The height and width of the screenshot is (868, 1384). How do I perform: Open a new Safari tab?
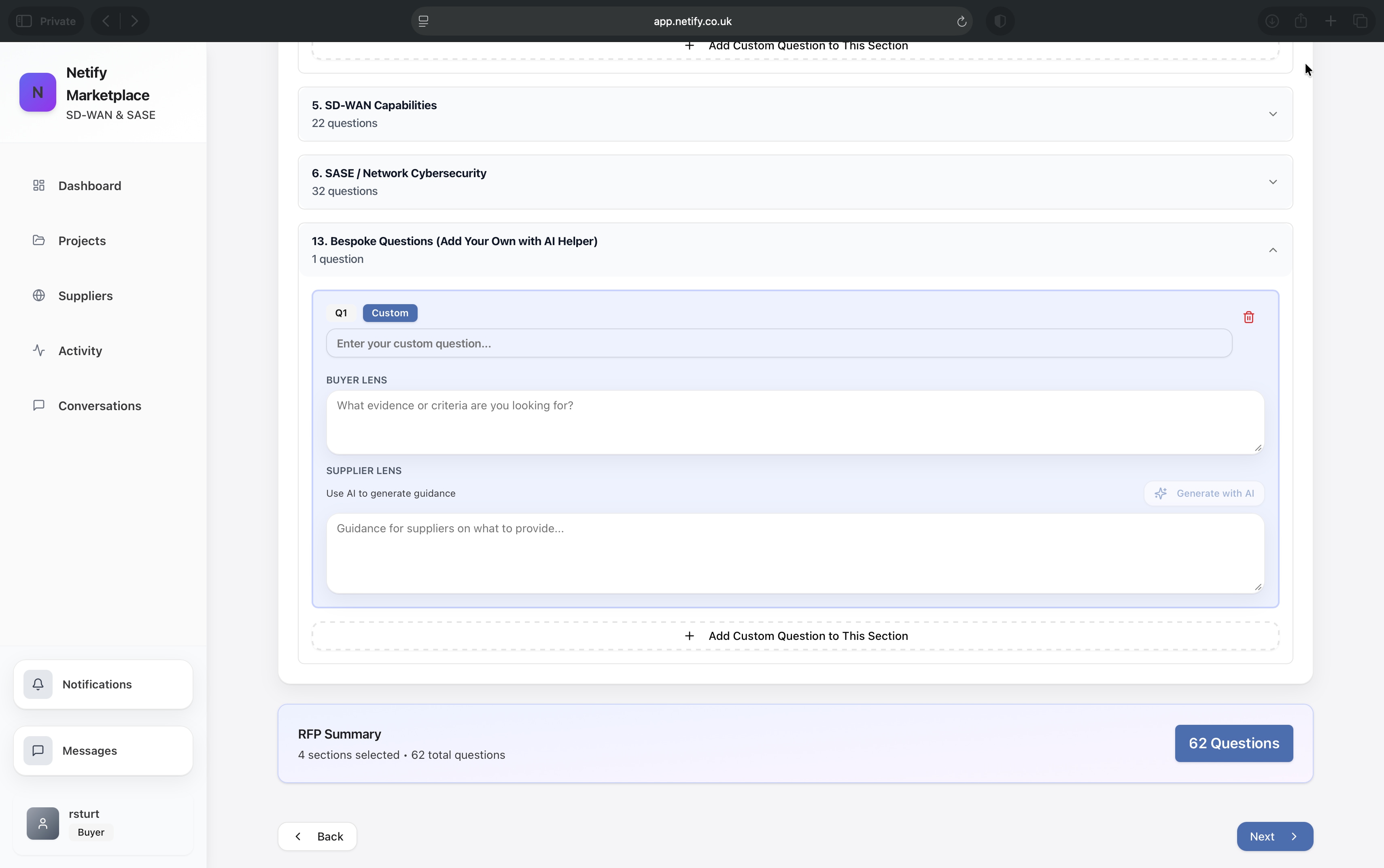[1330, 21]
